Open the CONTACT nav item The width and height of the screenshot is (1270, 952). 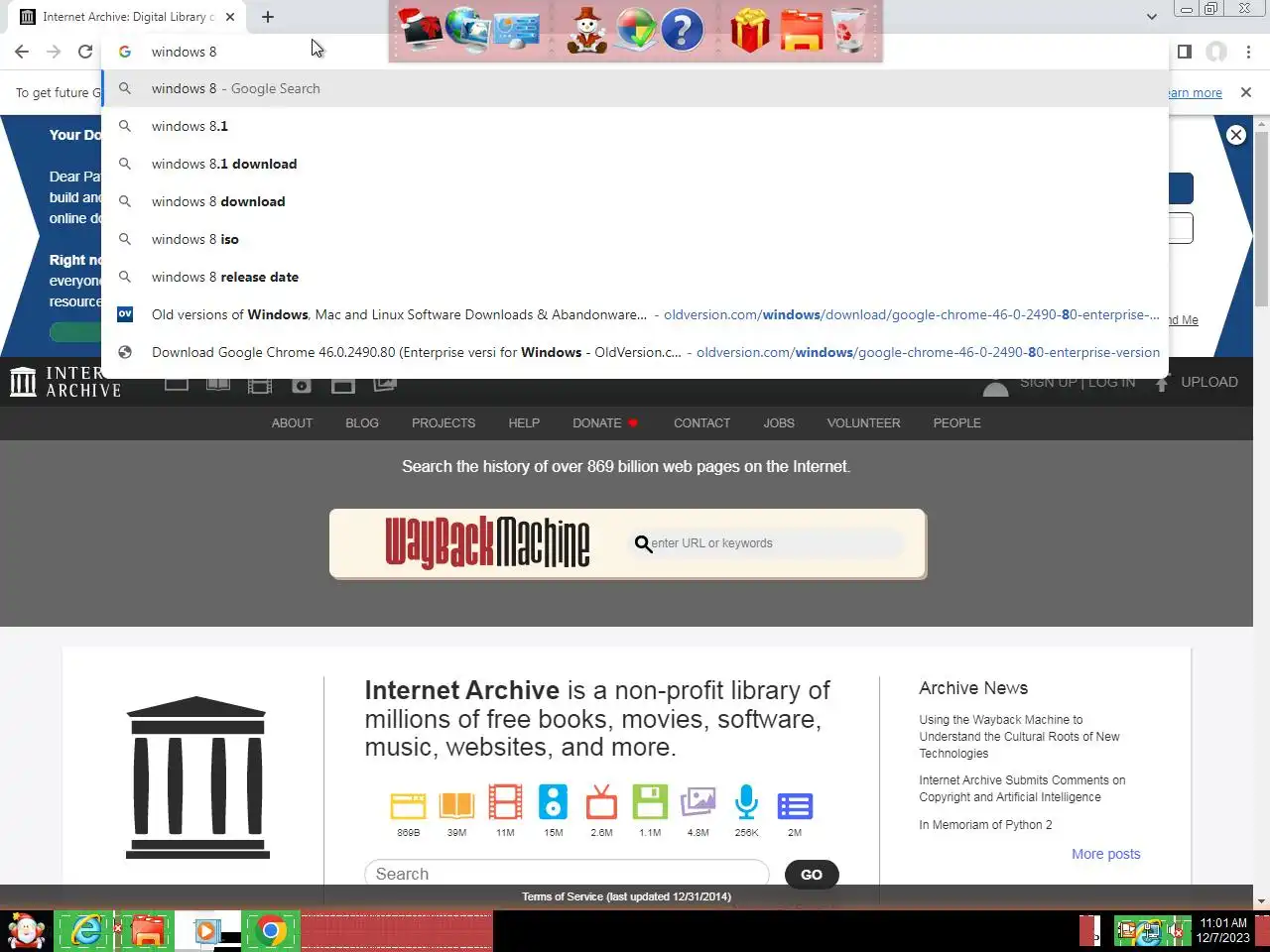pyautogui.click(x=701, y=423)
